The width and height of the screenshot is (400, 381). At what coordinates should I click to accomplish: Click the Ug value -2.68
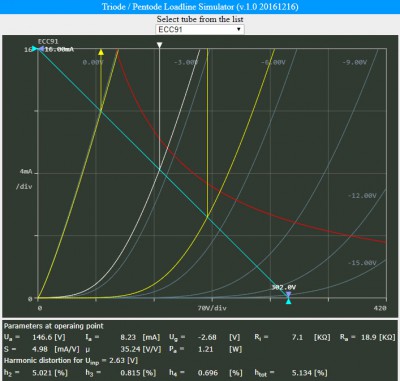(207, 337)
